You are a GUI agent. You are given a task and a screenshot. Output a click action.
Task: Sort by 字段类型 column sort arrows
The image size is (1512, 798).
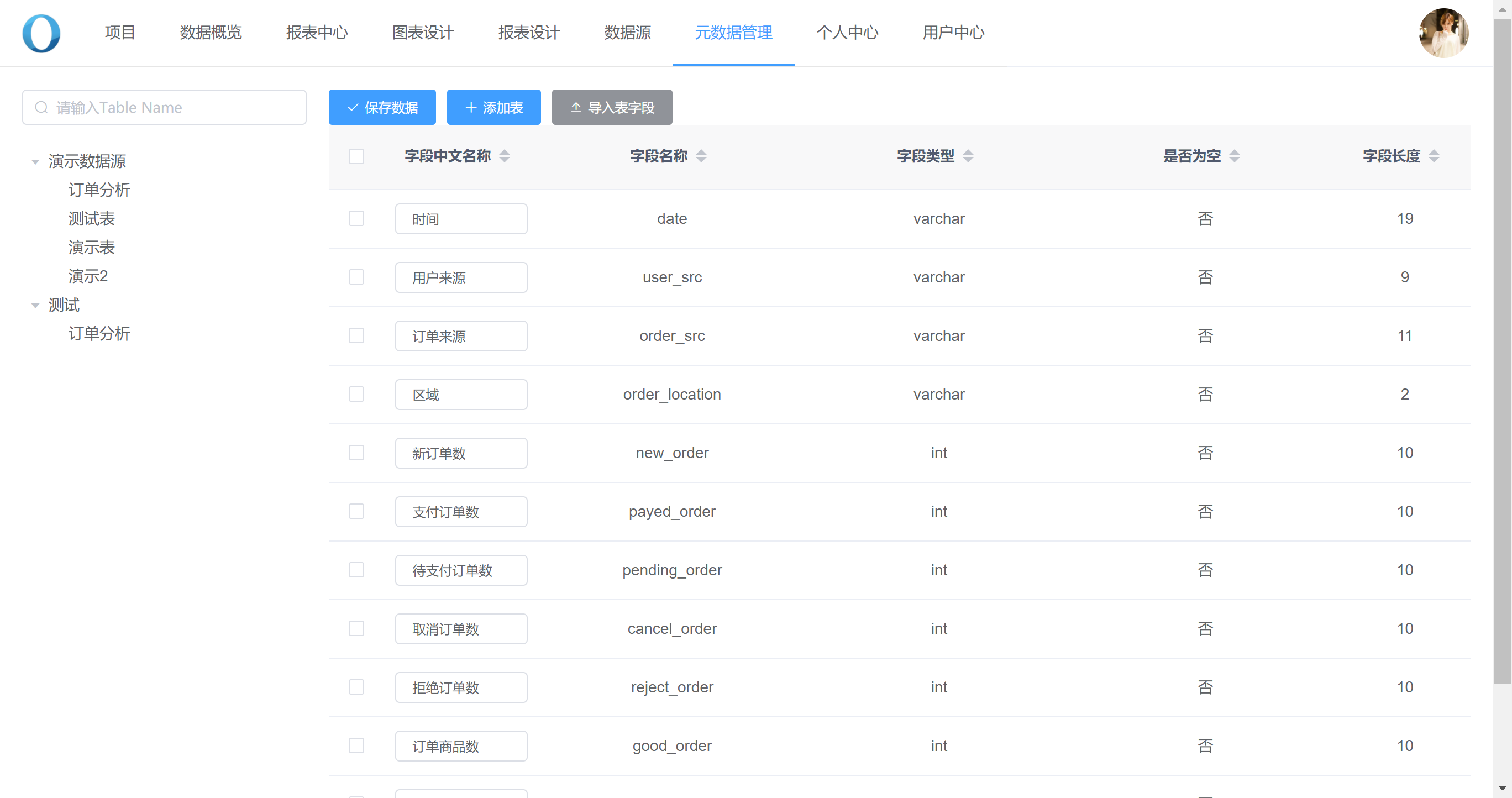pyautogui.click(x=968, y=156)
